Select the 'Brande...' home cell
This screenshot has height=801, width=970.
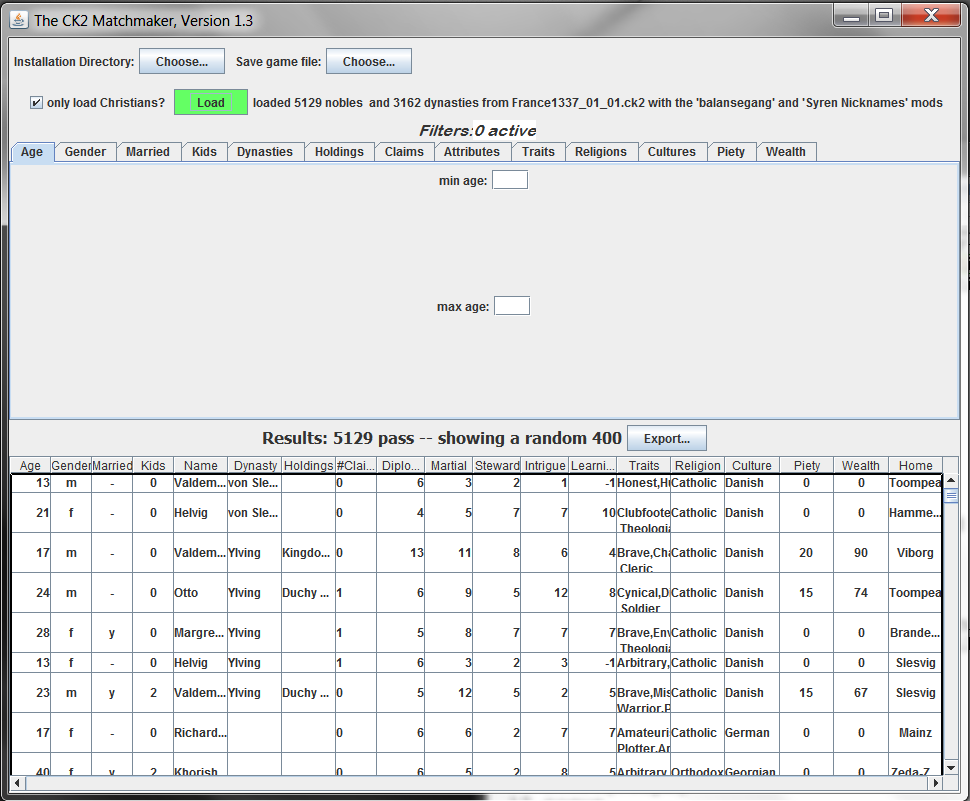coord(916,632)
